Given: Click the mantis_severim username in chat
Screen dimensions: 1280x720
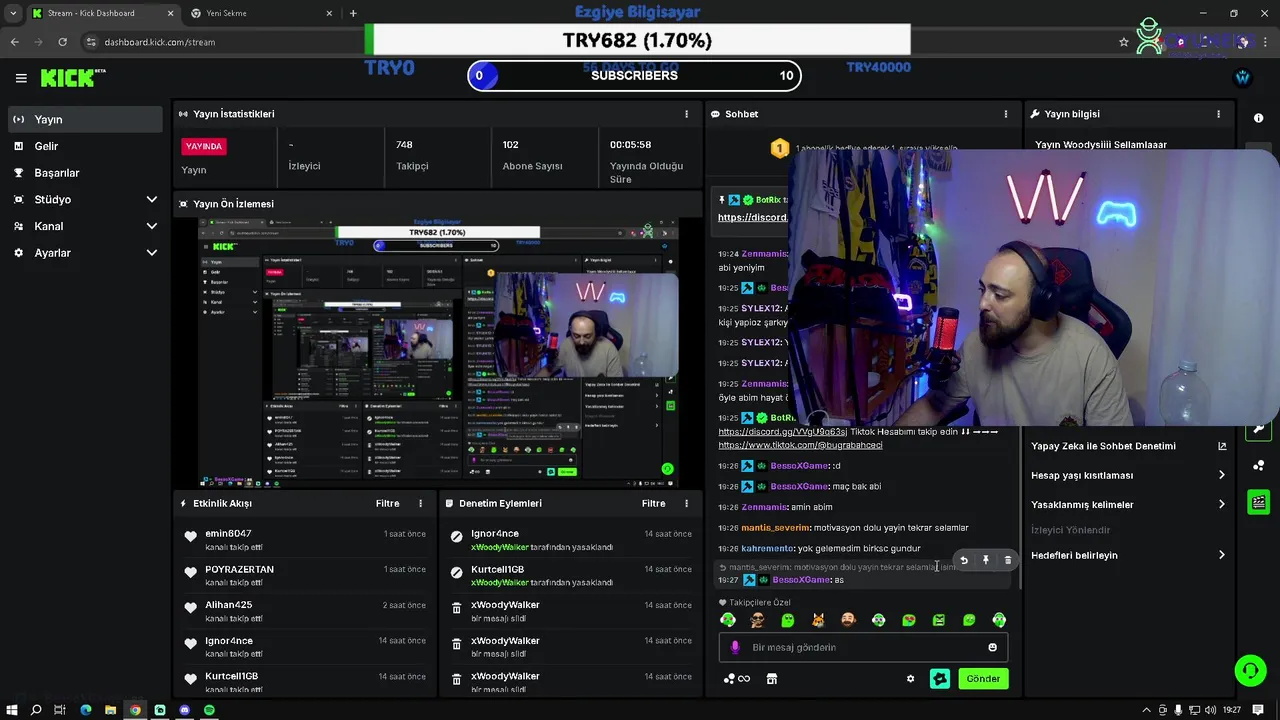Looking at the screenshot, I should click(775, 528).
